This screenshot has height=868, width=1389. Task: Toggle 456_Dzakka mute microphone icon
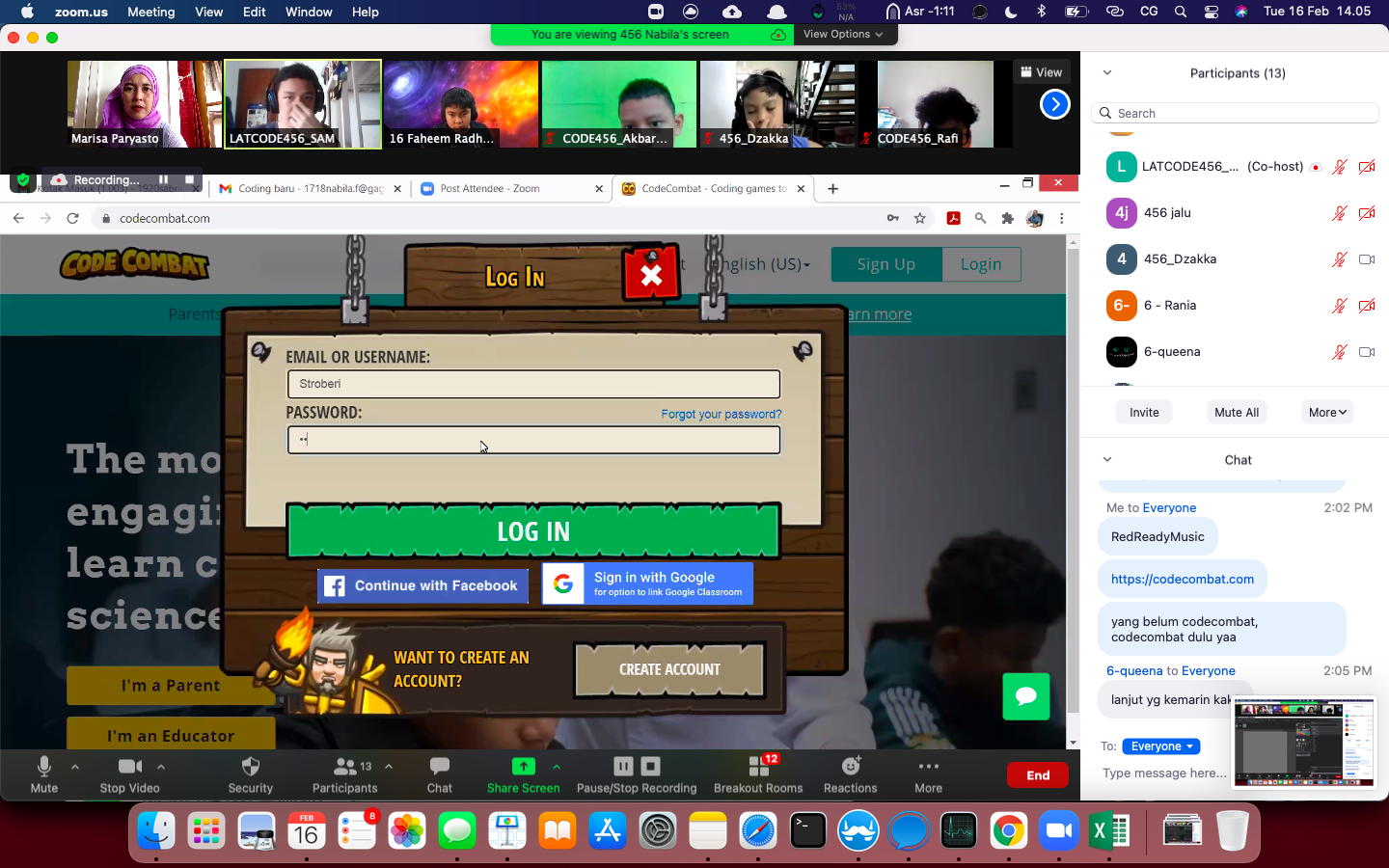coord(1339,258)
